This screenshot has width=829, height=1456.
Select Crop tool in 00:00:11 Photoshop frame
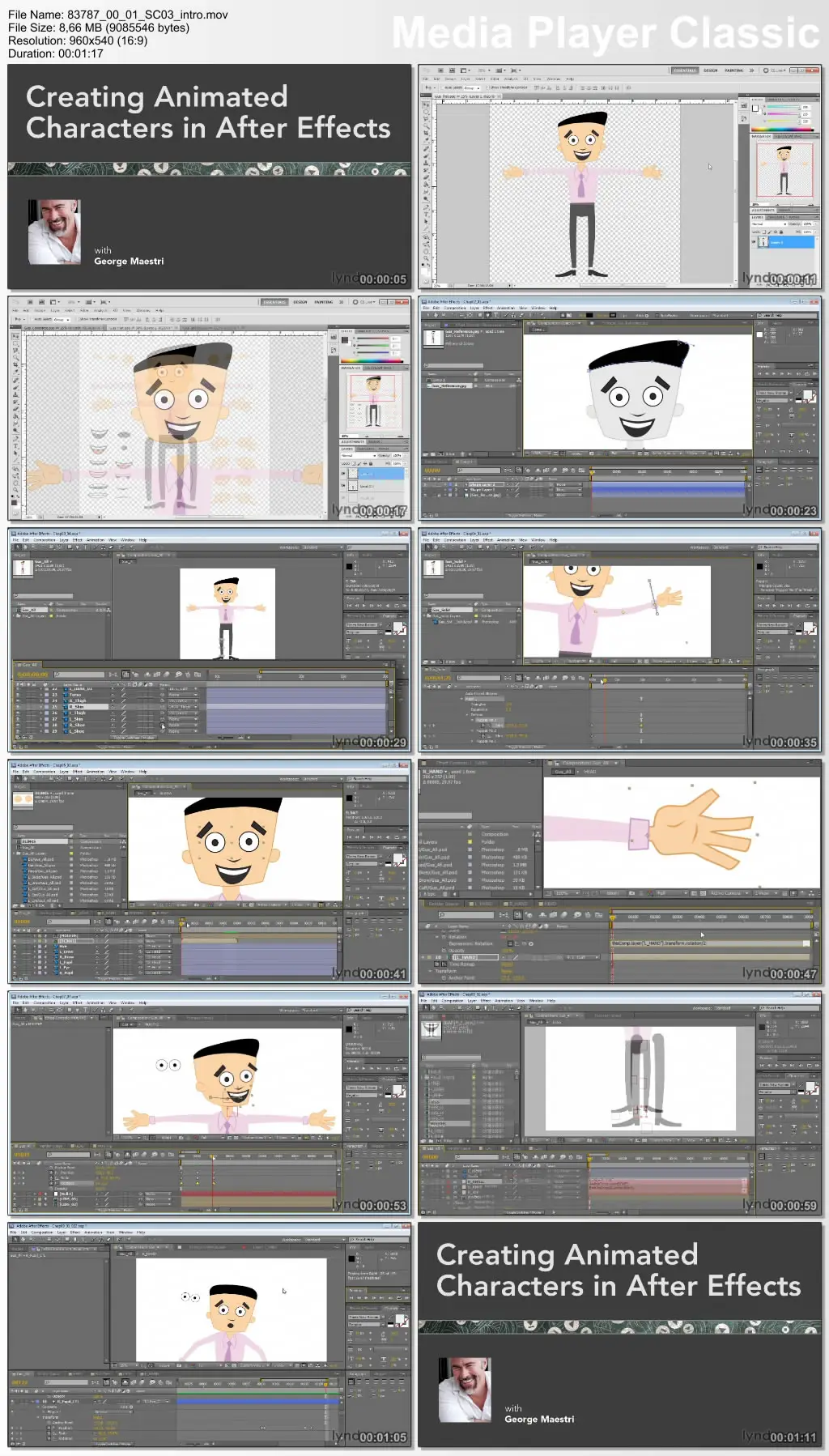[426, 133]
